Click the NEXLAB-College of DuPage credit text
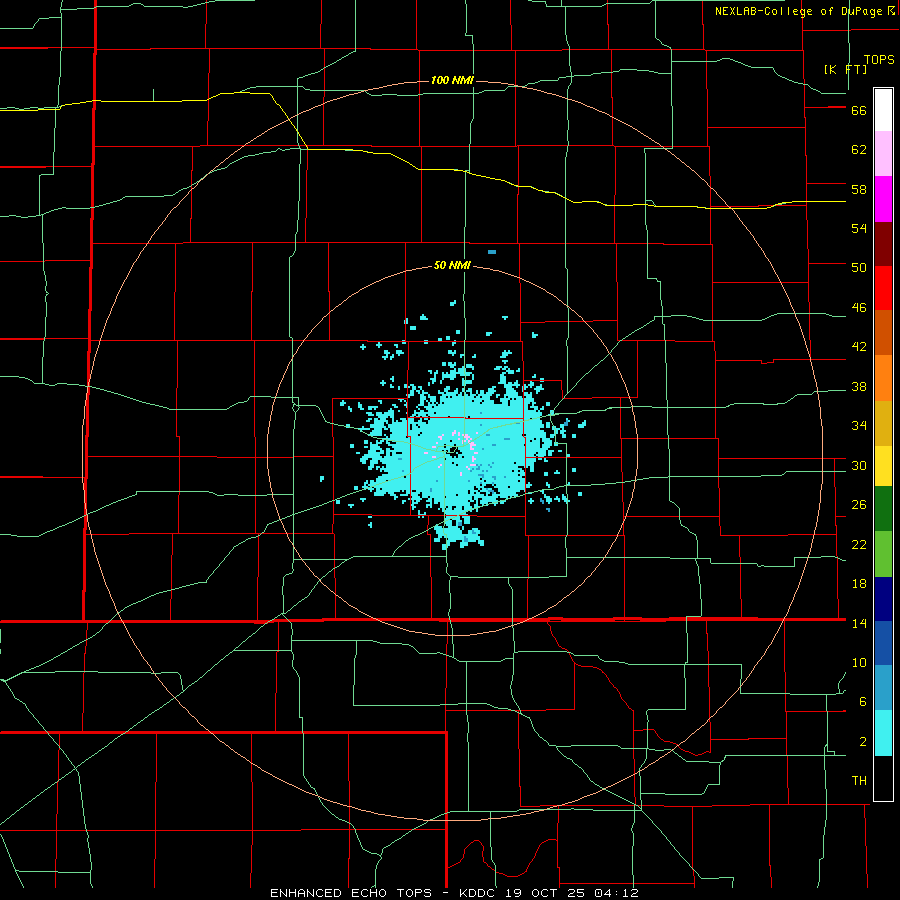This screenshot has width=900, height=900. point(799,11)
